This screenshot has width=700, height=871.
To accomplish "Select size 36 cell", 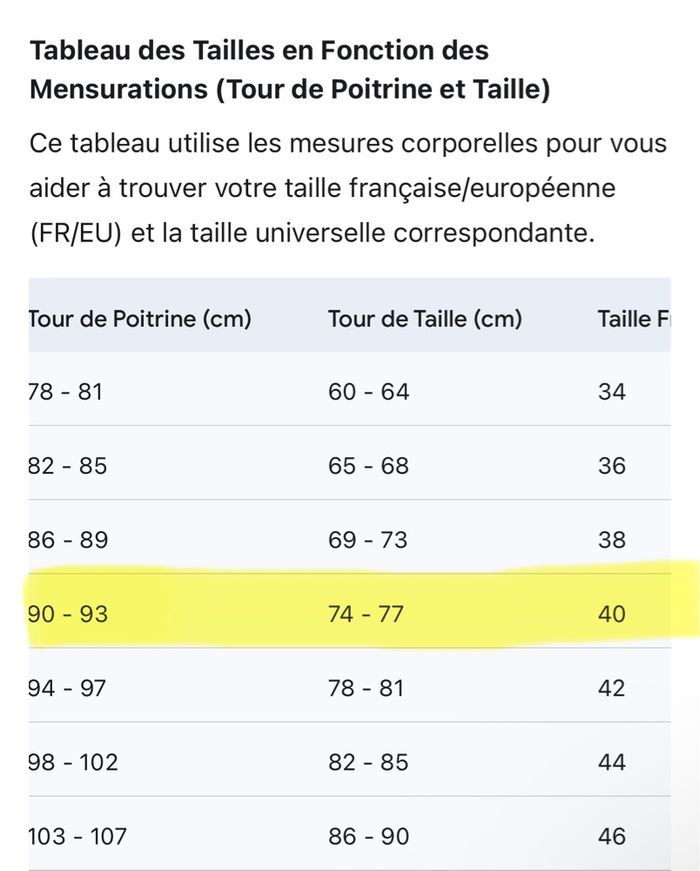I will click(612, 465).
